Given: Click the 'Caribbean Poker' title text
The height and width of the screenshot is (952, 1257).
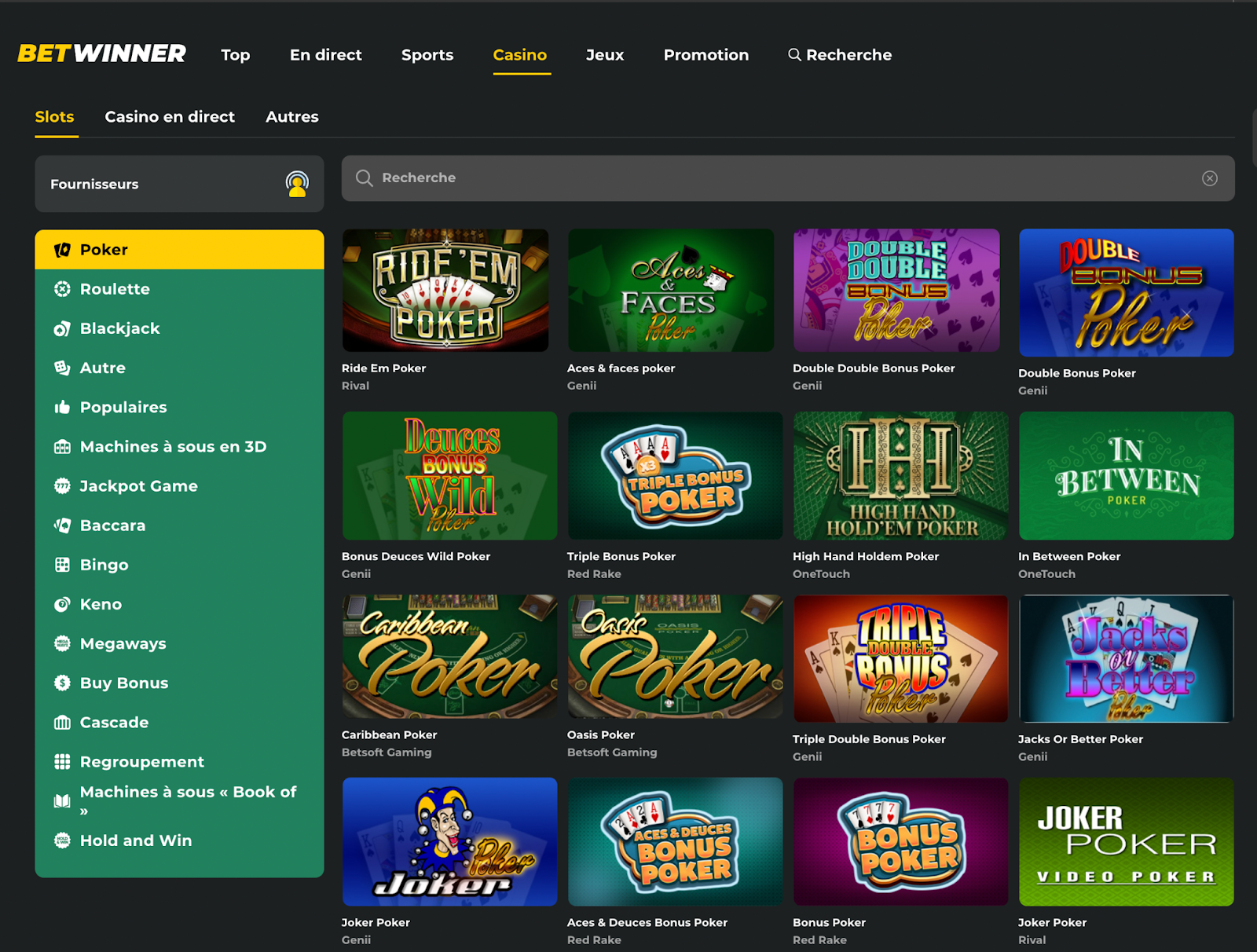Looking at the screenshot, I should pos(389,735).
